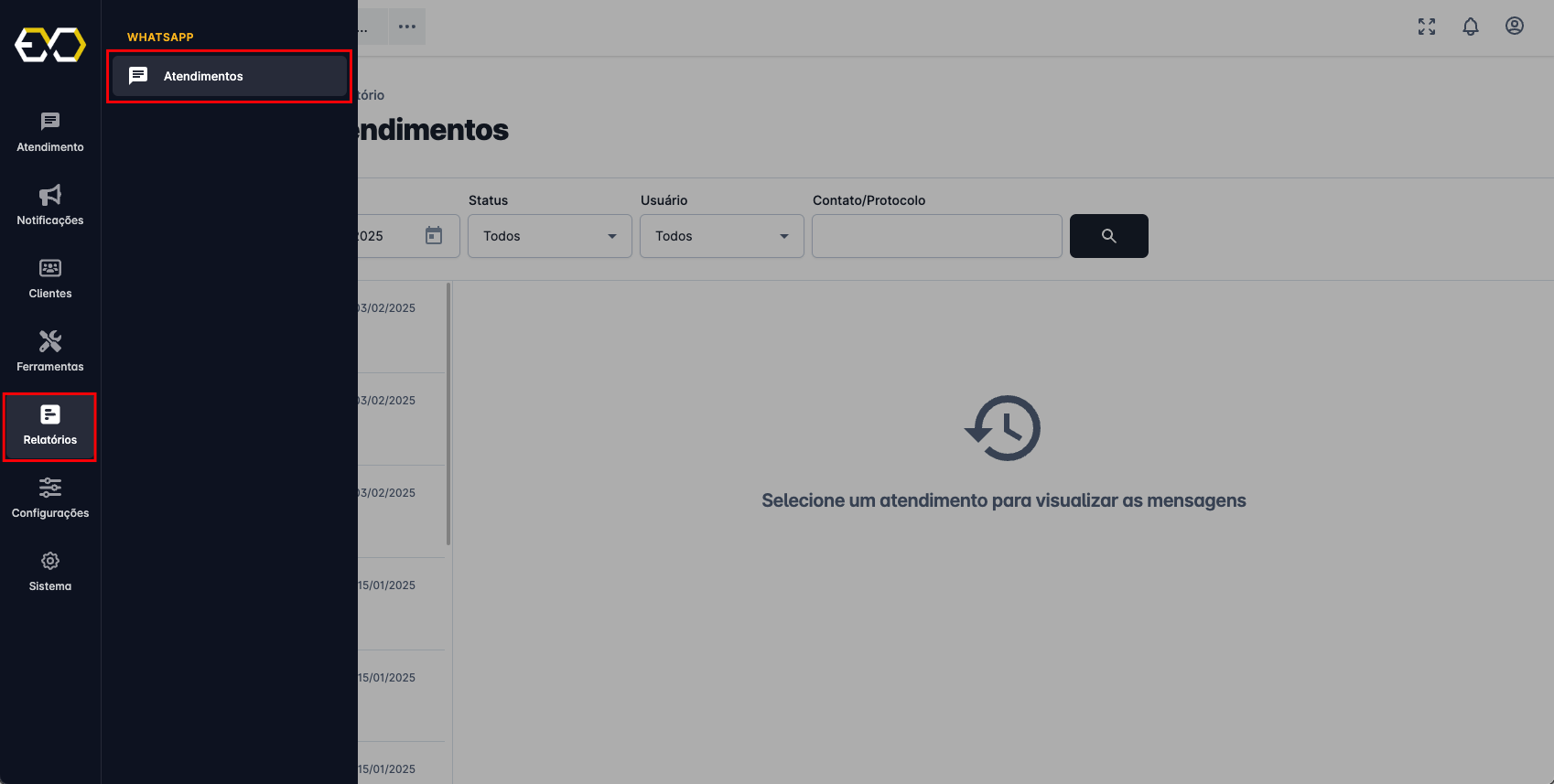1554x784 pixels.
Task: Open notifications bell
Action: [x=1471, y=27]
